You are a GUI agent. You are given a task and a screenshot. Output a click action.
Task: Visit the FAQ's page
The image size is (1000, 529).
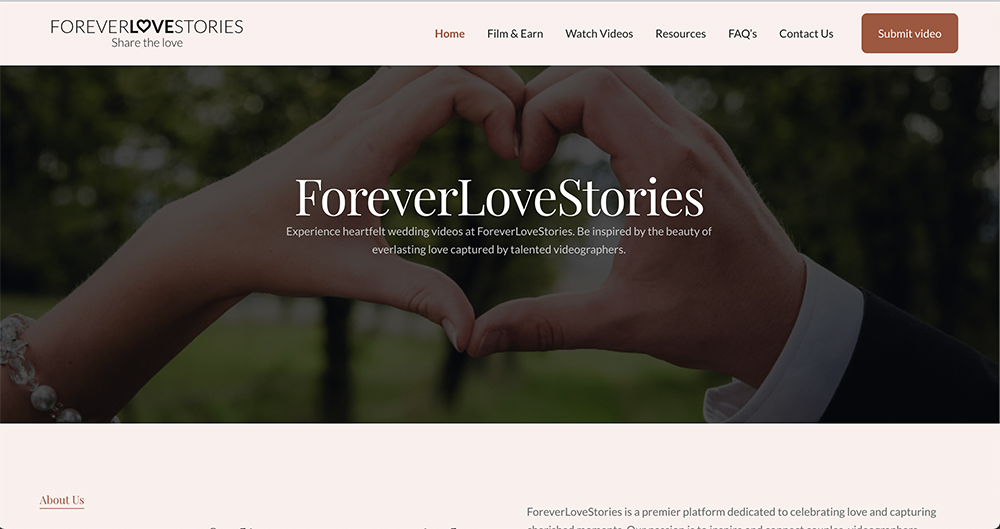tap(742, 34)
